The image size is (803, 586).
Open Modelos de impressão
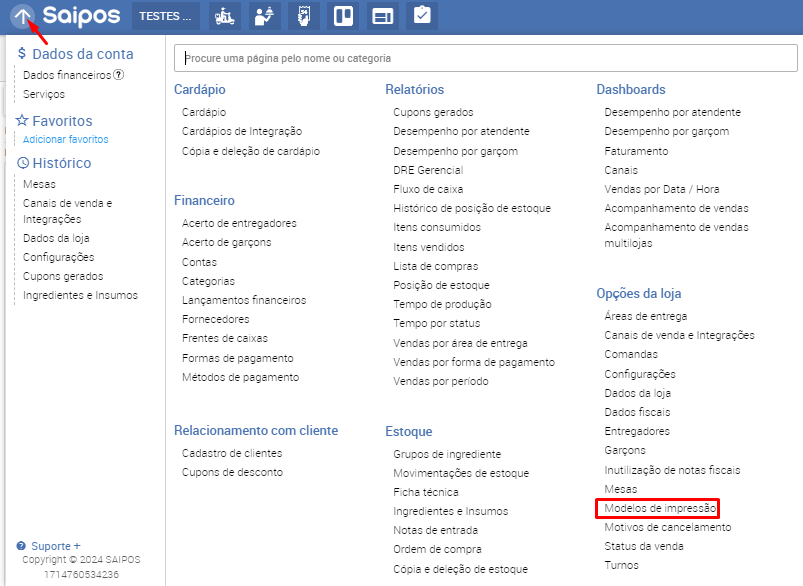[x=660, y=508]
